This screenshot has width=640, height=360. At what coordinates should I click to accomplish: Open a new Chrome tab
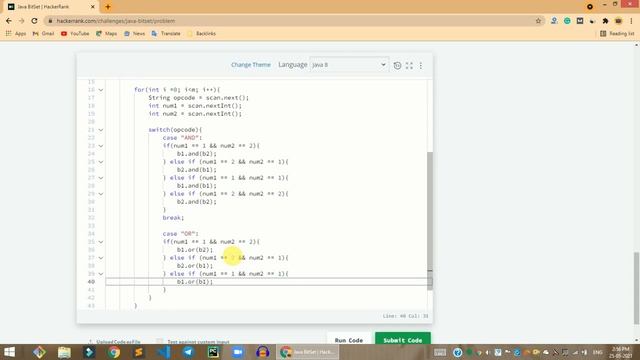coord(108,7)
